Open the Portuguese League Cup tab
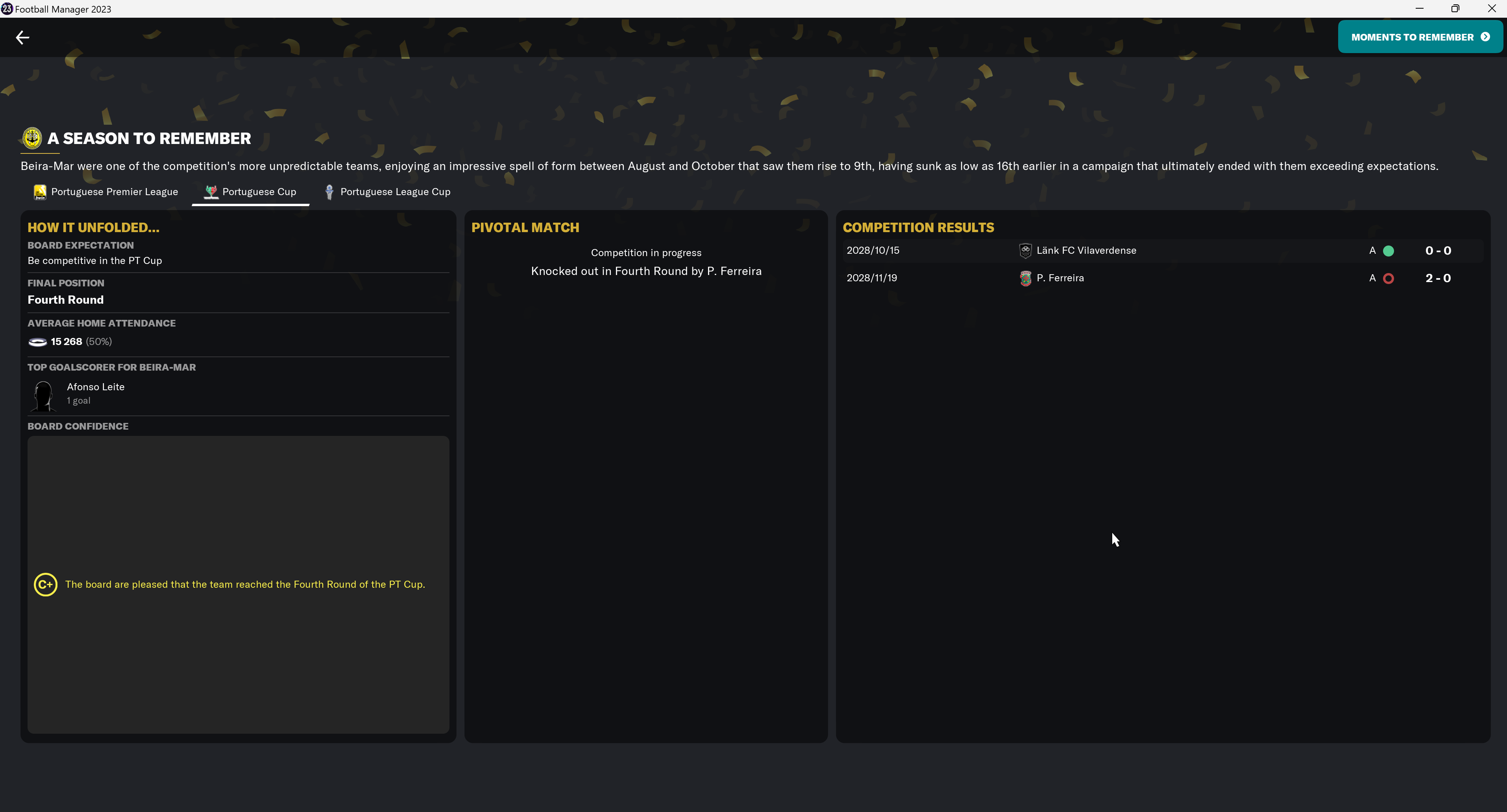This screenshot has height=812, width=1507. (x=387, y=192)
